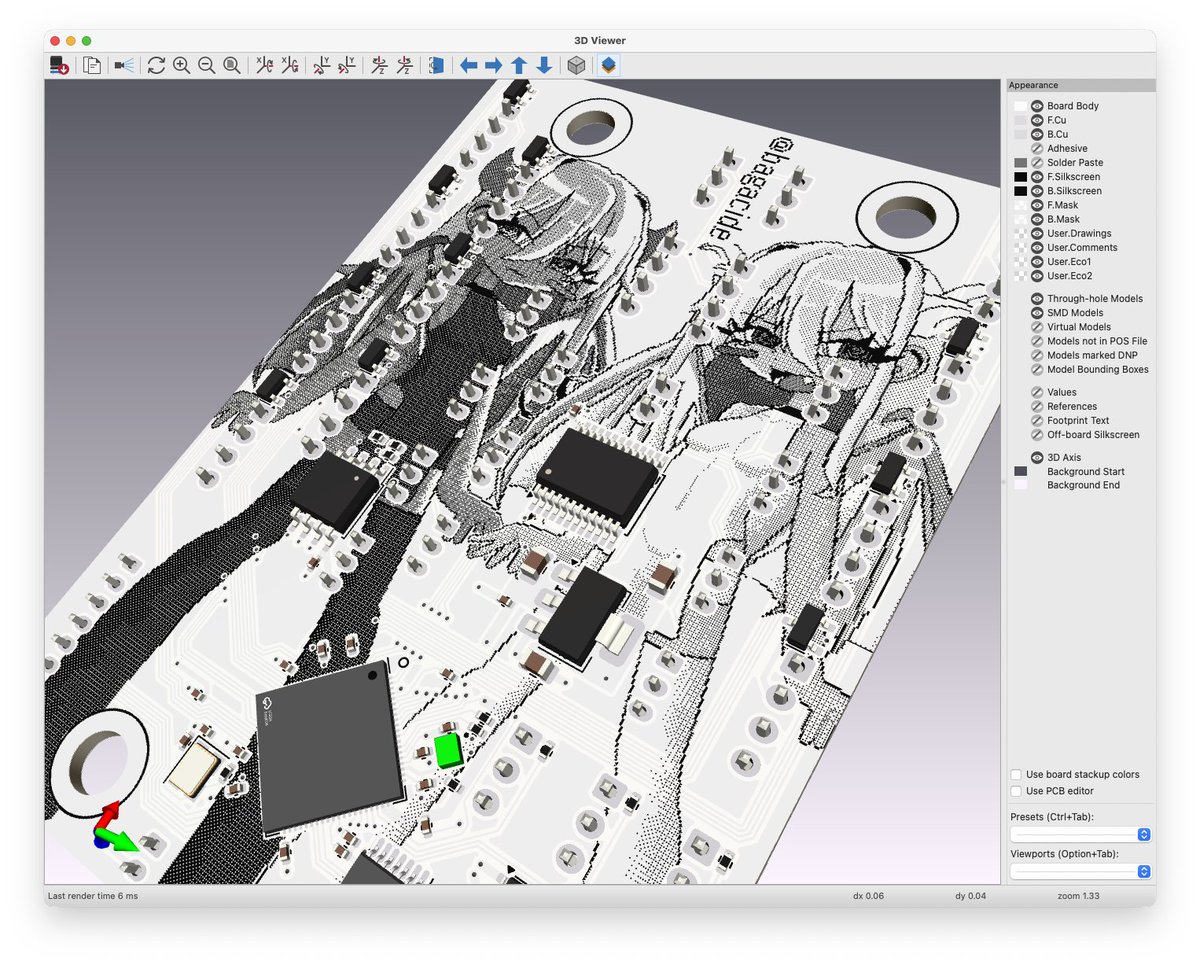Show Models not in POS File
The image size is (1200, 965).
coord(1037,341)
